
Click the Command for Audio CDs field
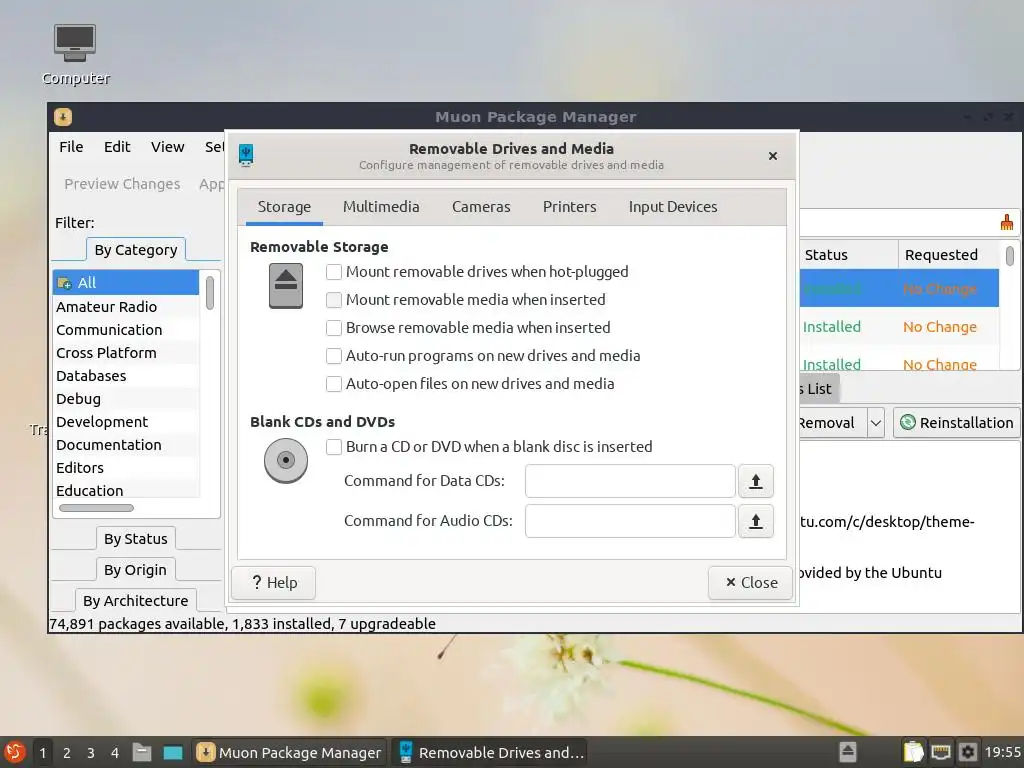click(x=630, y=521)
